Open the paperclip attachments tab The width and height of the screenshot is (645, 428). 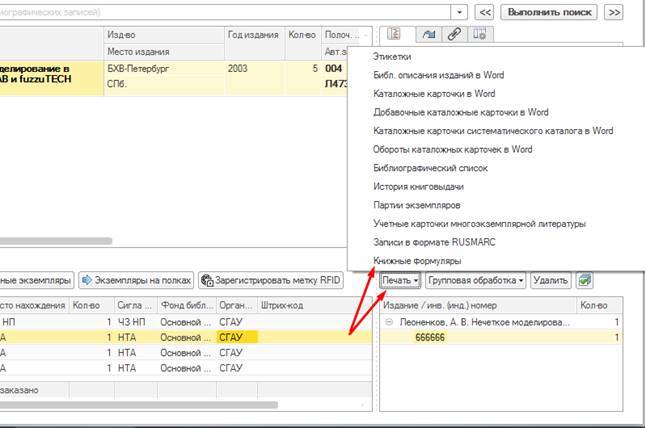tap(451, 35)
